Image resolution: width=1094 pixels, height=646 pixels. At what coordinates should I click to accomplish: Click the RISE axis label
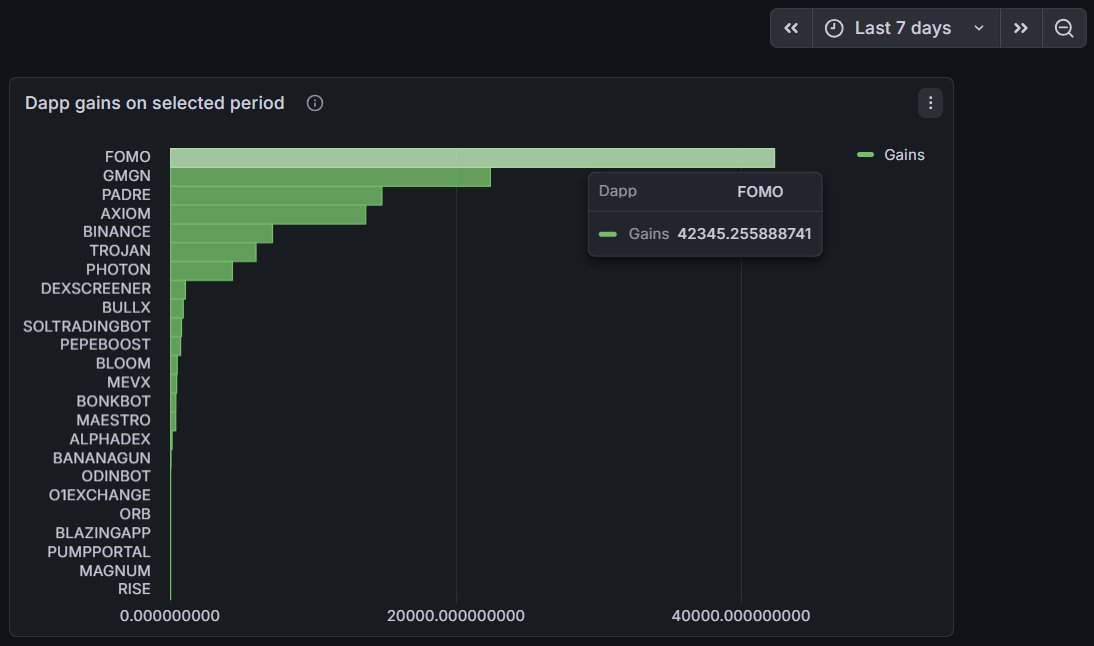click(134, 589)
